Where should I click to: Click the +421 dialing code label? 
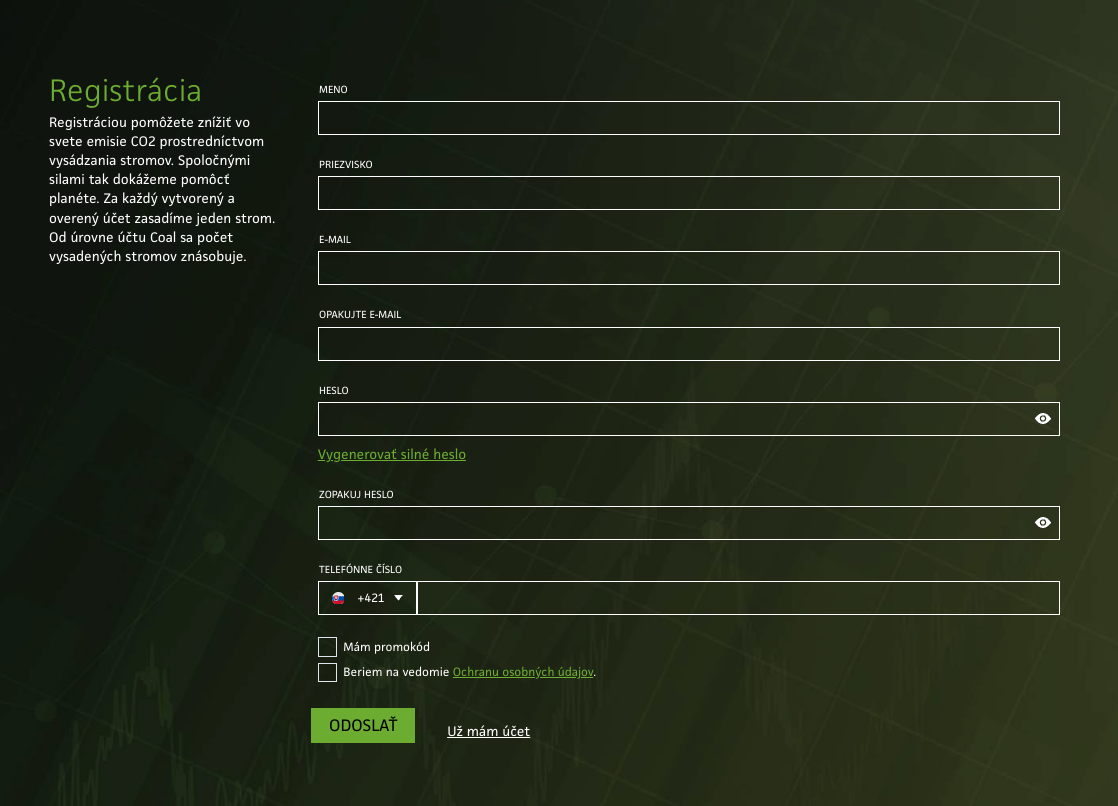tap(369, 597)
